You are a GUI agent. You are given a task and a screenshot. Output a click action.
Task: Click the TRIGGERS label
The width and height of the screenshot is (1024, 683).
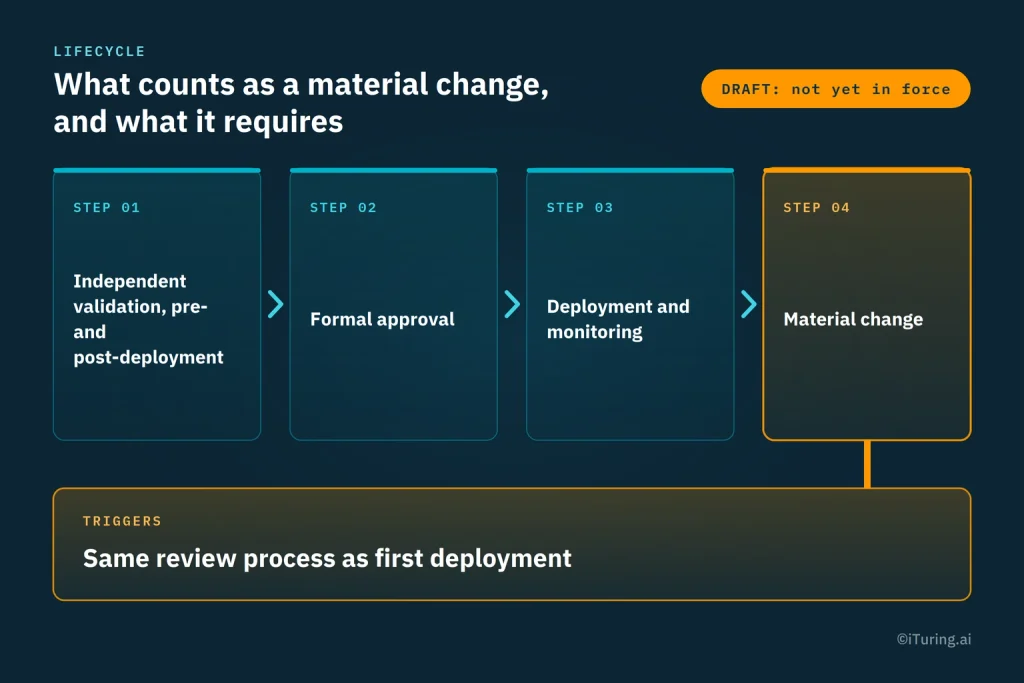point(122,521)
